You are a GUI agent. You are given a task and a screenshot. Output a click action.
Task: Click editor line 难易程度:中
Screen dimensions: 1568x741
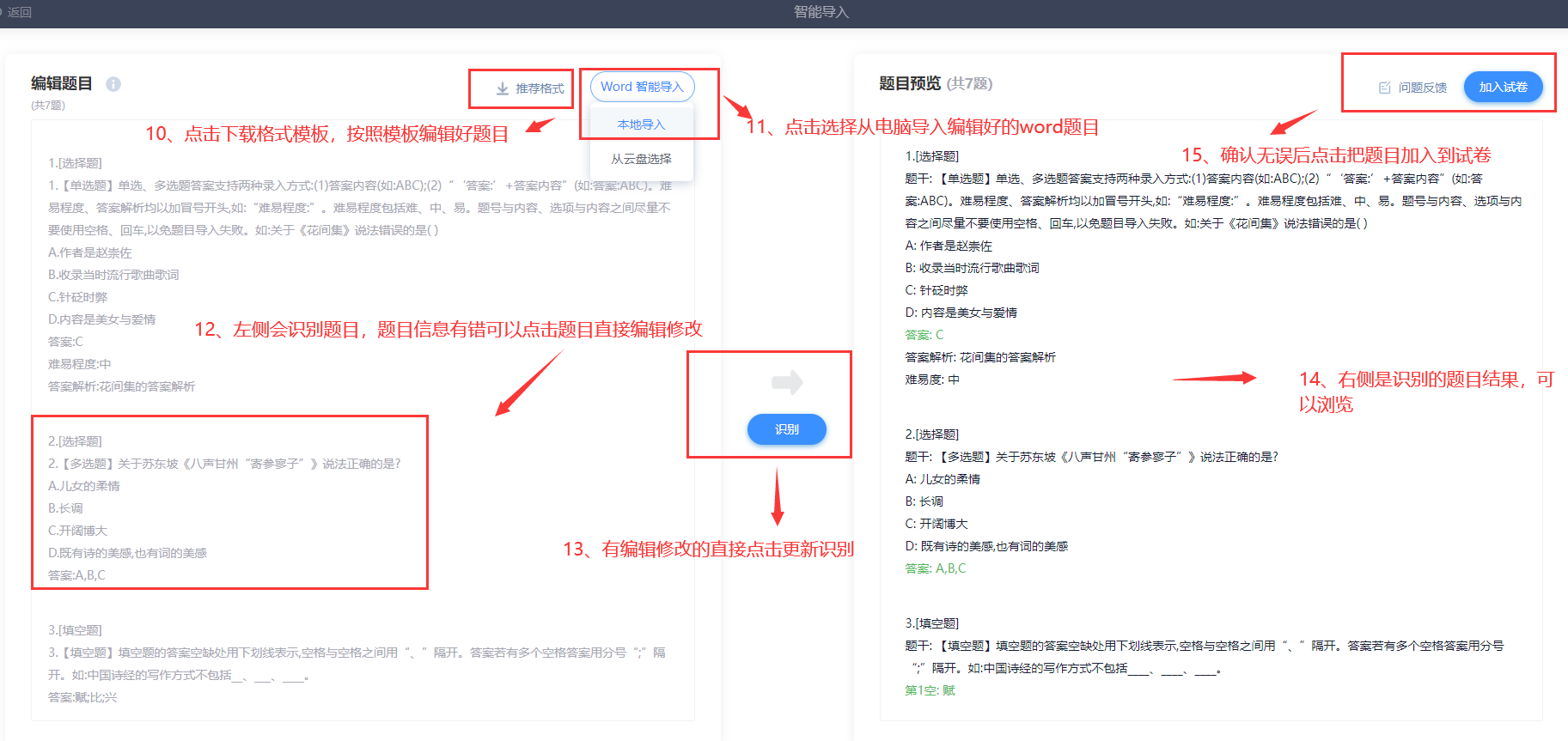point(80,364)
